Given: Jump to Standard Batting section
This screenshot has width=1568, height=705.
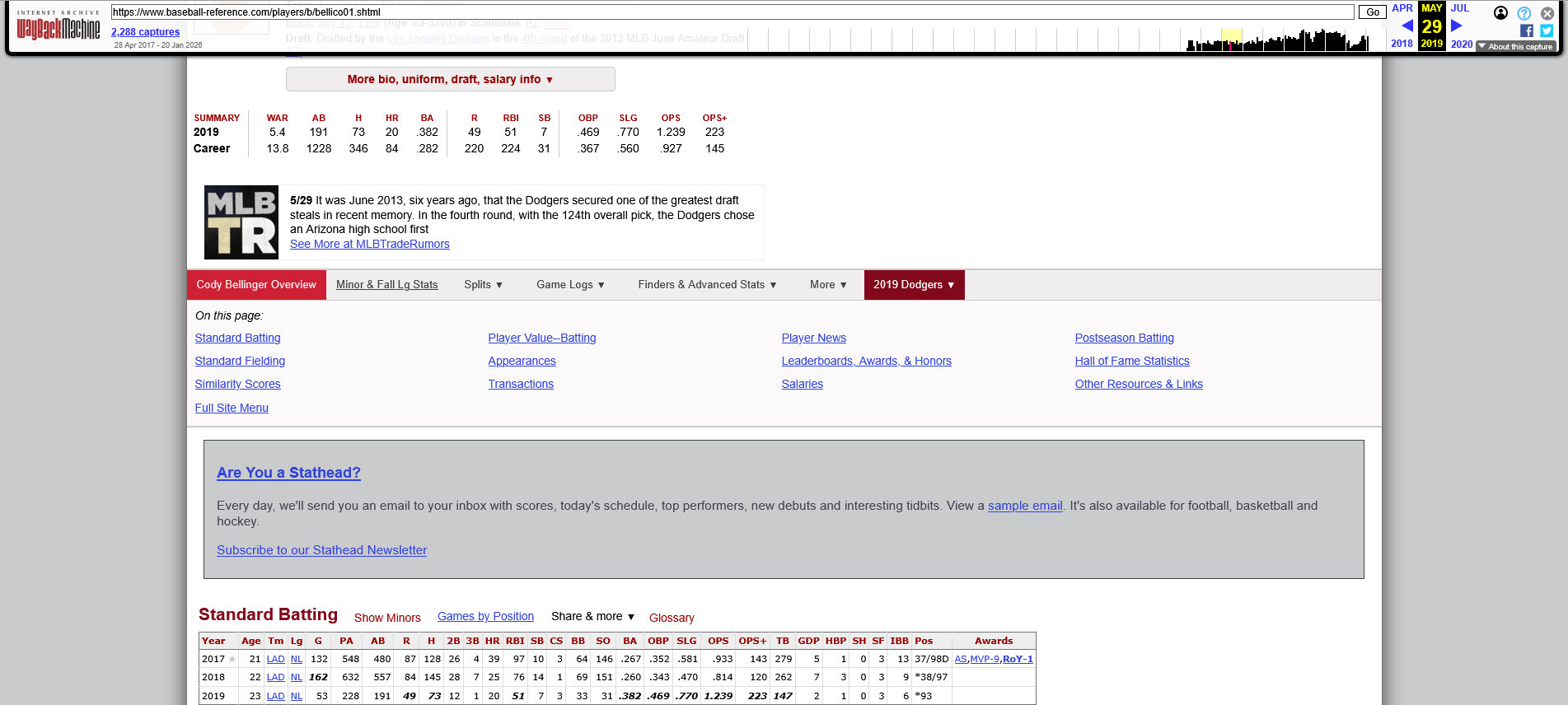Looking at the screenshot, I should point(237,338).
